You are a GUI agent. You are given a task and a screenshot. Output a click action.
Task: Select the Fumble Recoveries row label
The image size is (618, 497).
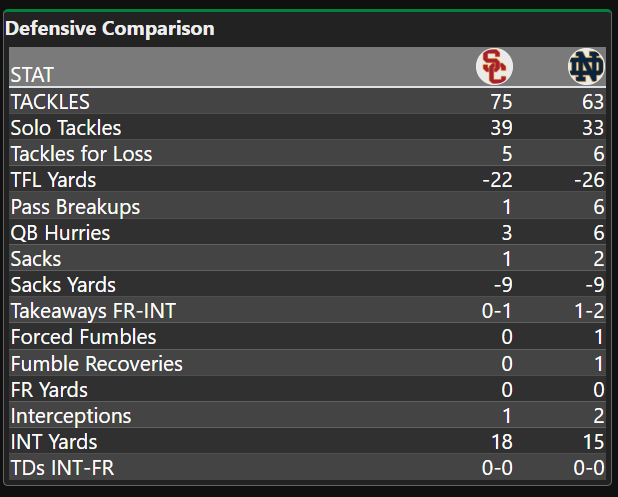tap(96, 363)
